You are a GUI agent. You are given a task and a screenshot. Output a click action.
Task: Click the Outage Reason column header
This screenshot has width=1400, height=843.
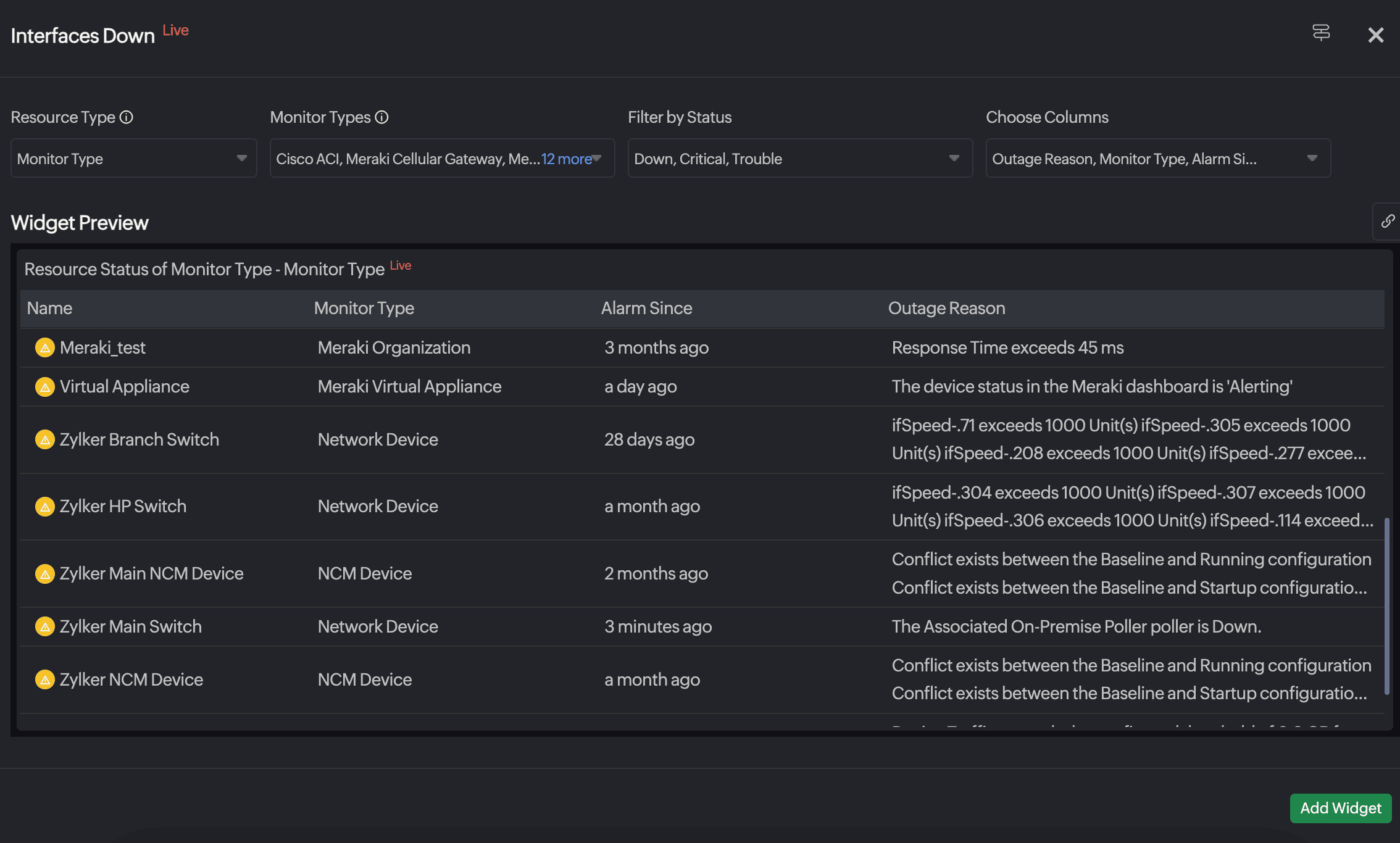tap(946, 308)
